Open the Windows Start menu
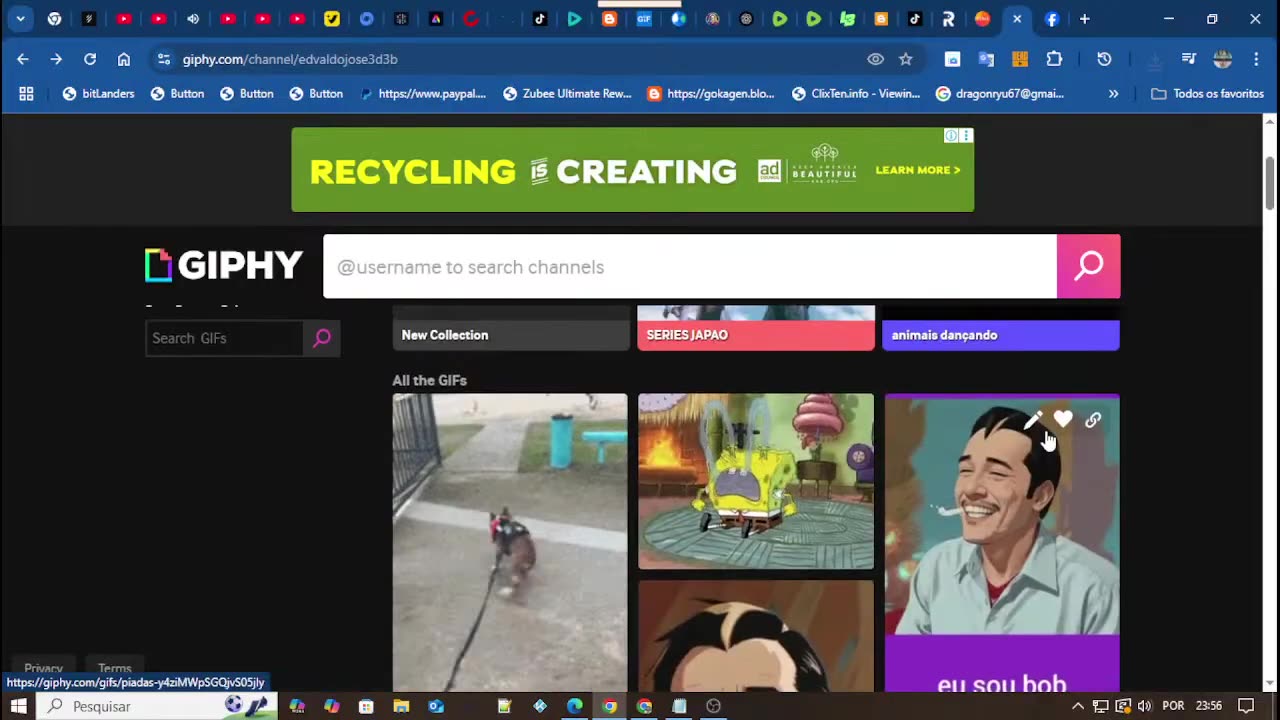Image resolution: width=1280 pixels, height=720 pixels. coord(18,706)
